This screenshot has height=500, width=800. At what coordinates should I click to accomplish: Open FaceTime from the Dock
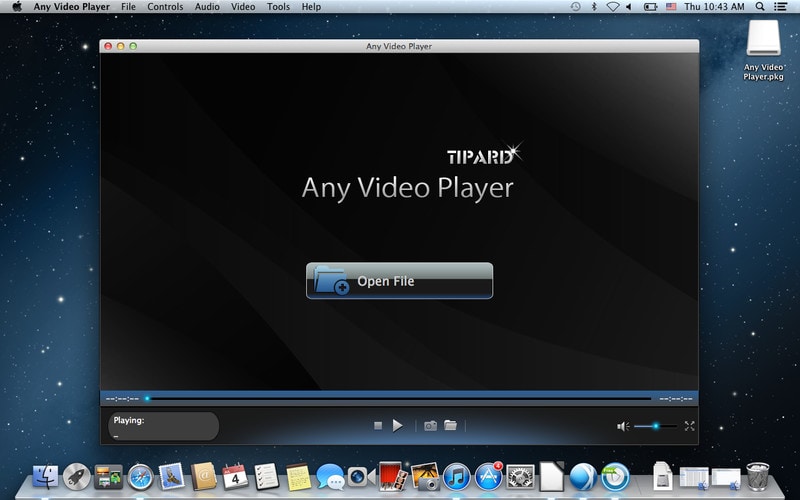point(361,477)
